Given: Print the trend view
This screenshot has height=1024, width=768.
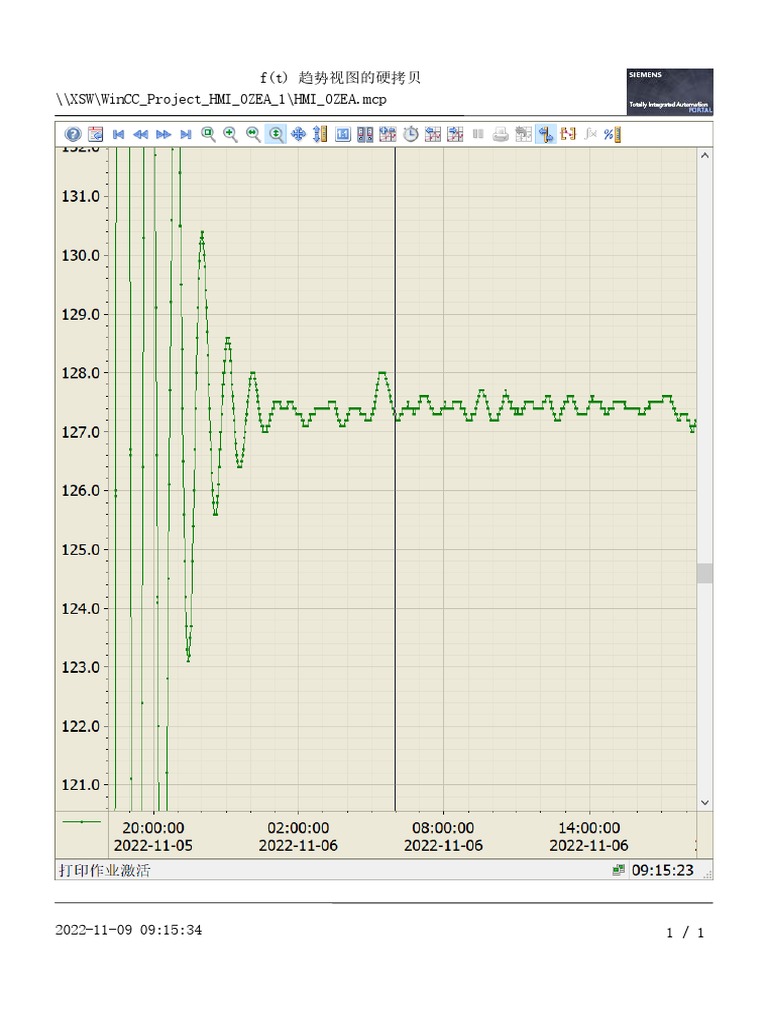Looking at the screenshot, I should [501, 135].
